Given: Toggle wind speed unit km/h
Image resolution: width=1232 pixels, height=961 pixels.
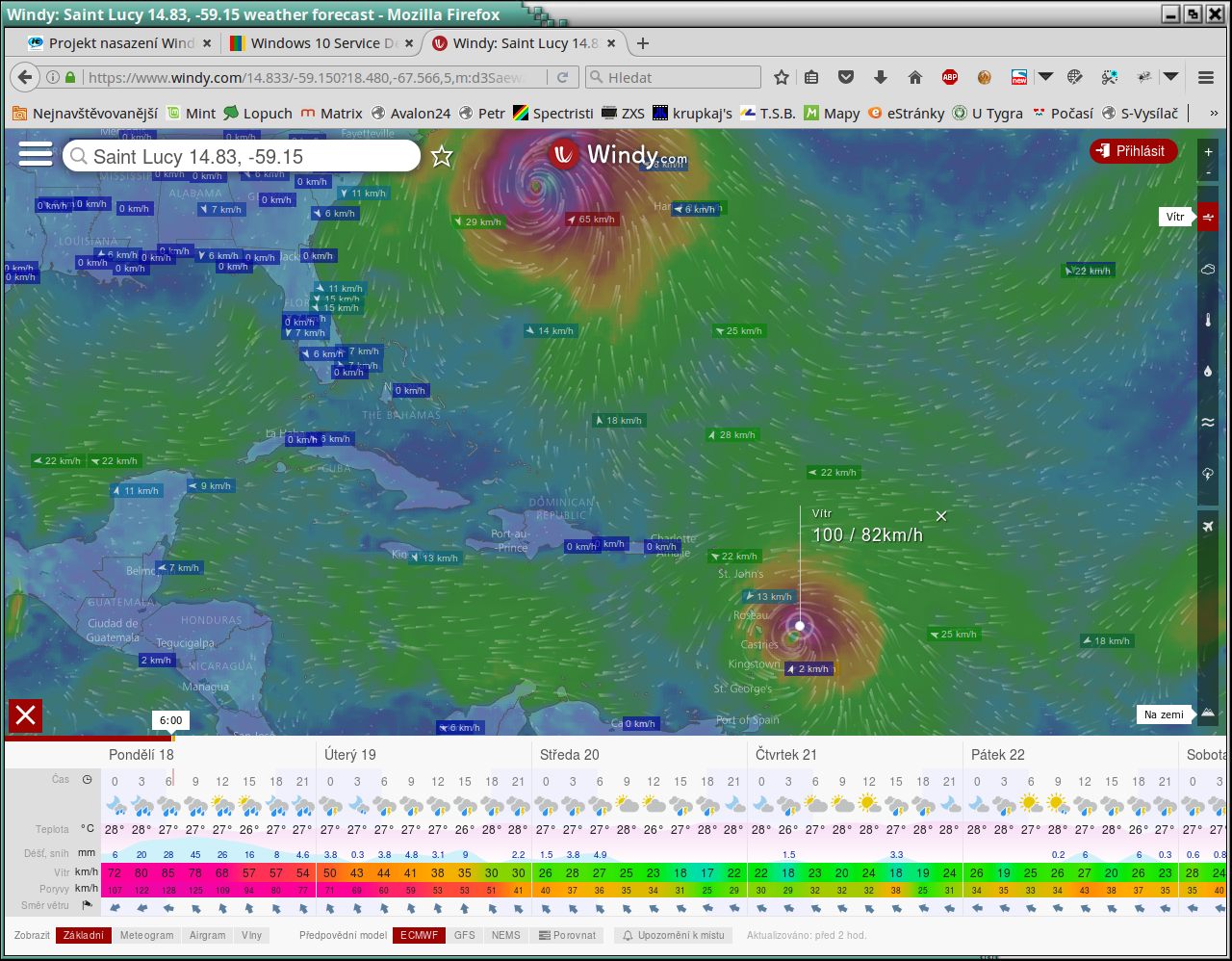Looking at the screenshot, I should pyautogui.click(x=87, y=871).
